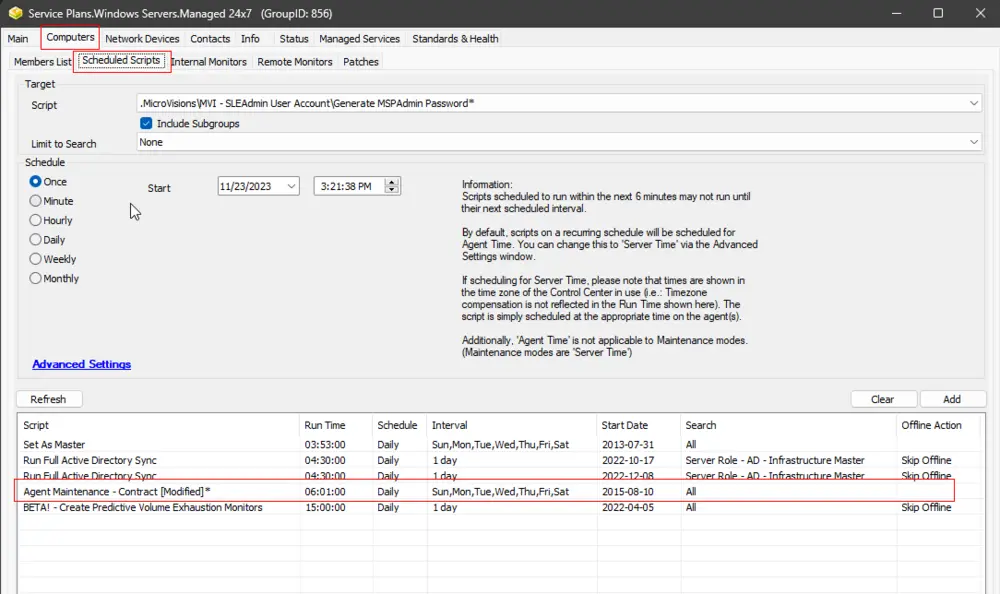
Task: Switch to Members List sub-tab
Action: tap(42, 62)
